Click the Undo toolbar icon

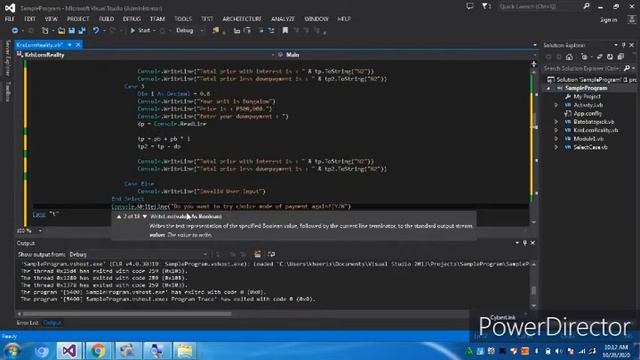[96, 31]
